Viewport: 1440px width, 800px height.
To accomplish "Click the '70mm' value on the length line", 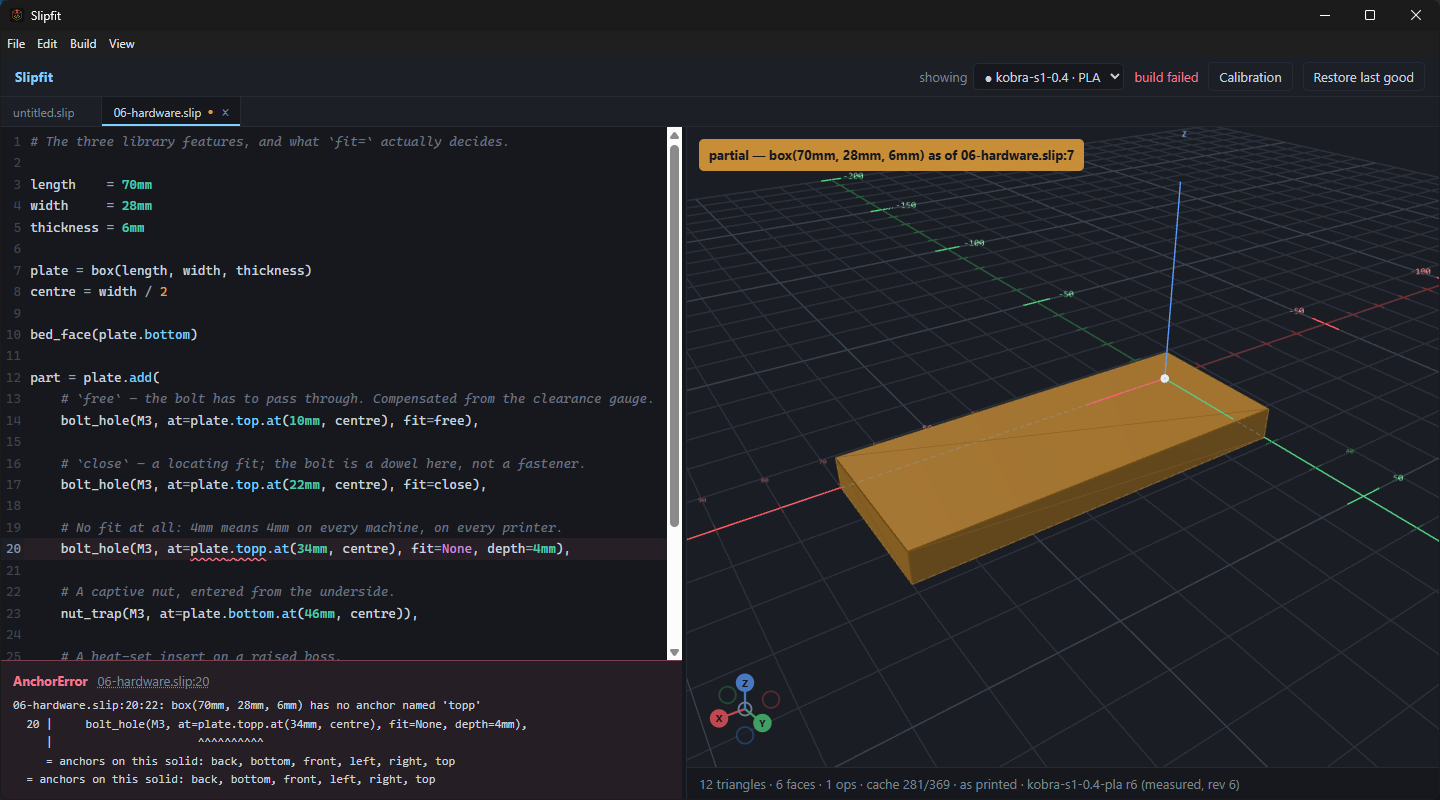I will [137, 185].
